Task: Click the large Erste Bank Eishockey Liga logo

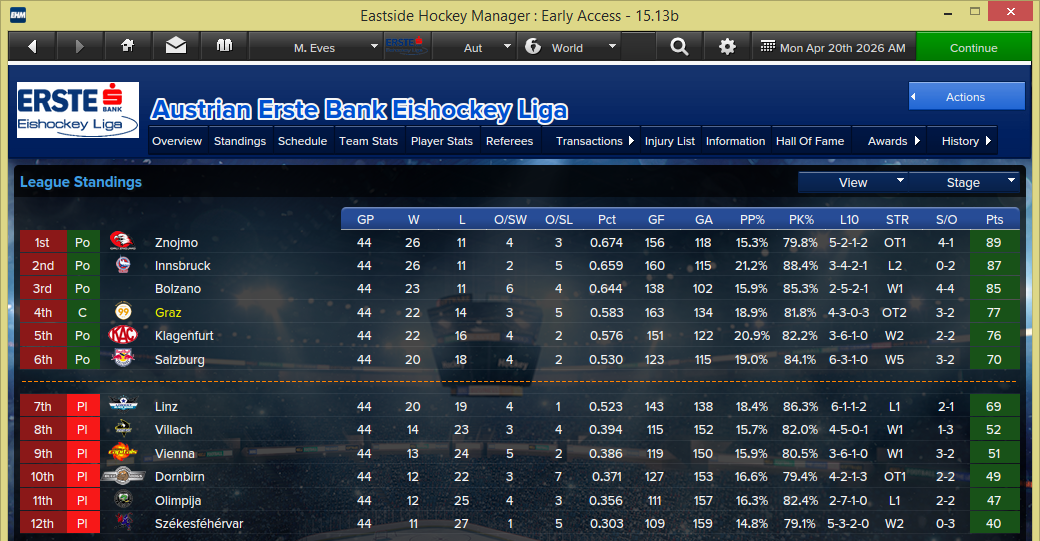Action: 78,110
